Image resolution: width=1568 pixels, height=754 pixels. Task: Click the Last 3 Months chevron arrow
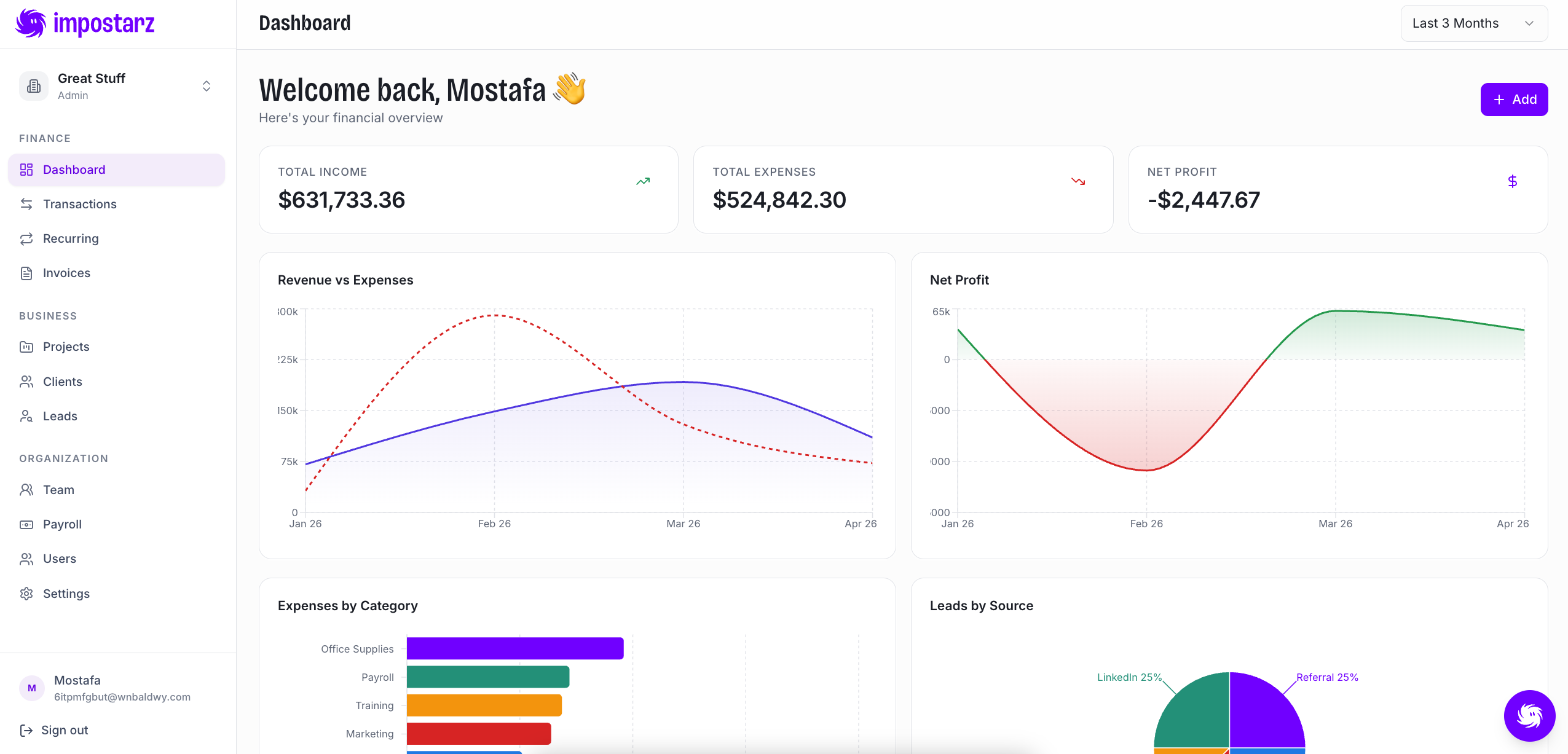[x=1529, y=23]
